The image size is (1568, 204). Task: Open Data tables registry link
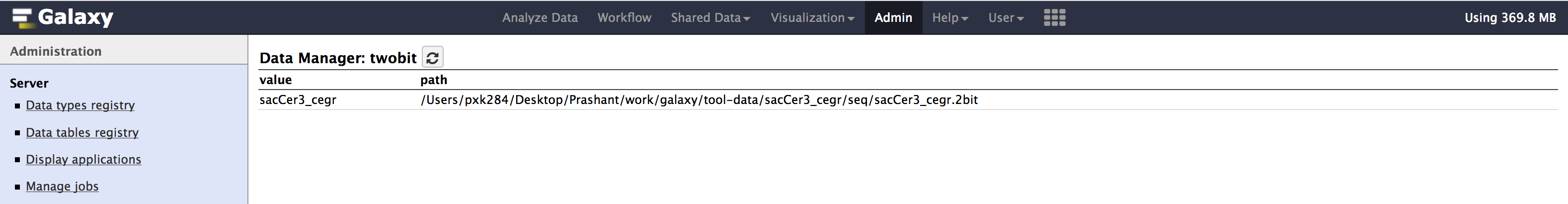click(82, 133)
